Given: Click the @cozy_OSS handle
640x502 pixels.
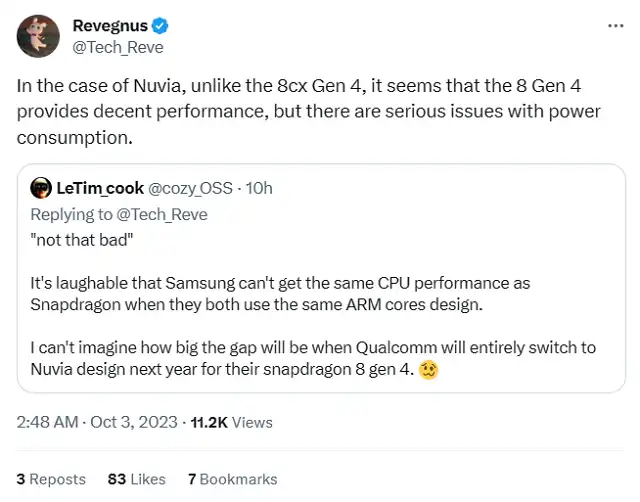Looking at the screenshot, I should pos(190,187).
